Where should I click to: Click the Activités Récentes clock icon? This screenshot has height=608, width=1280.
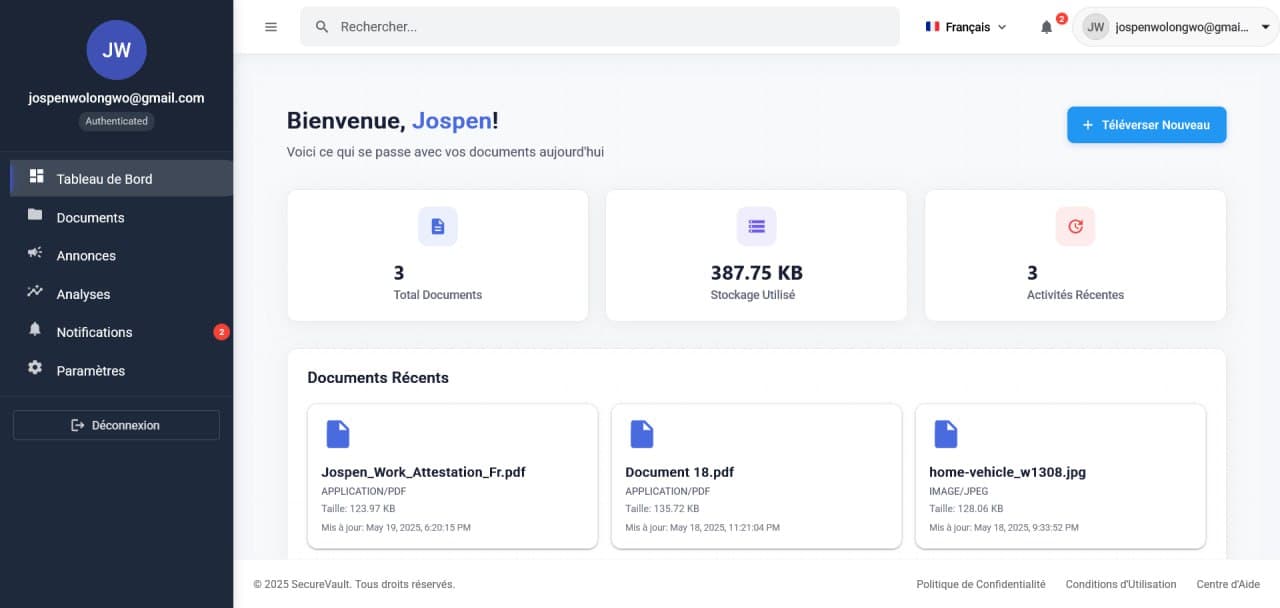pyautogui.click(x=1075, y=227)
